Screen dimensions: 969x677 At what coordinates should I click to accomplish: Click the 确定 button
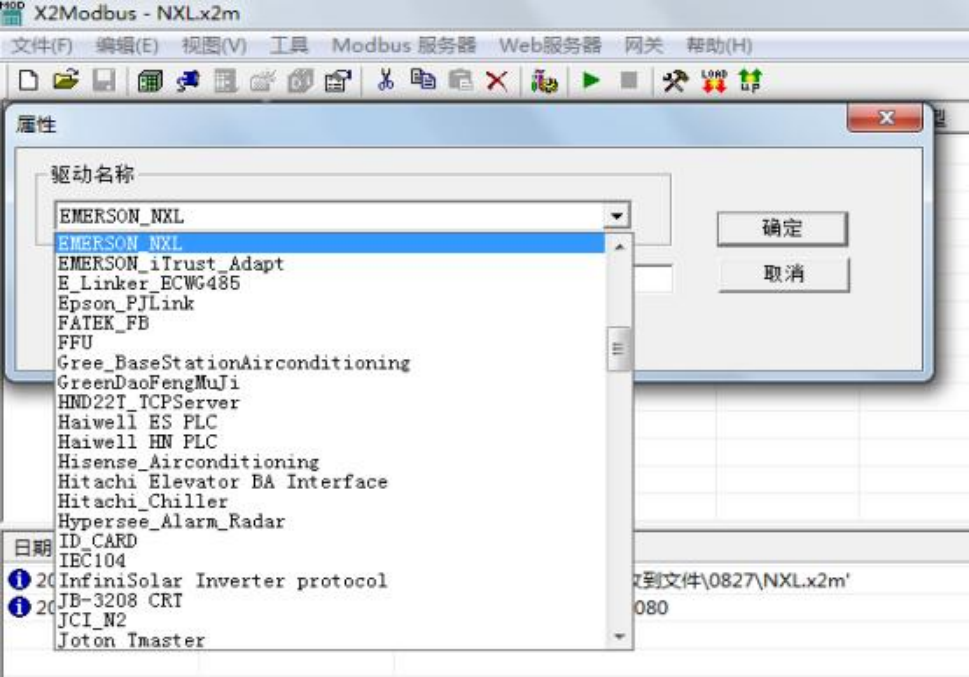click(x=782, y=228)
